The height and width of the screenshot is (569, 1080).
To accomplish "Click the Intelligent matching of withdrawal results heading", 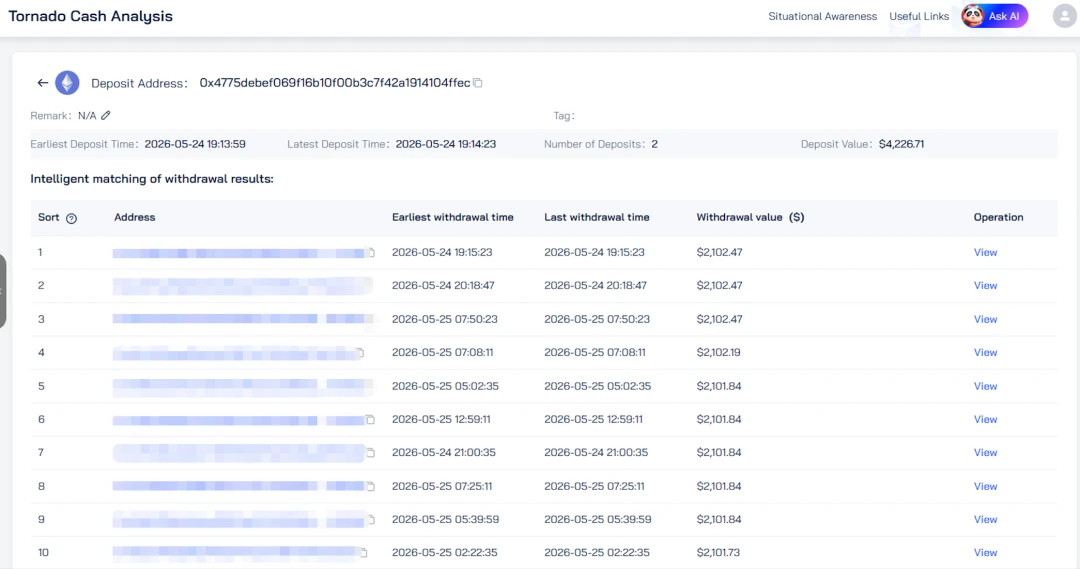I will coord(152,178).
